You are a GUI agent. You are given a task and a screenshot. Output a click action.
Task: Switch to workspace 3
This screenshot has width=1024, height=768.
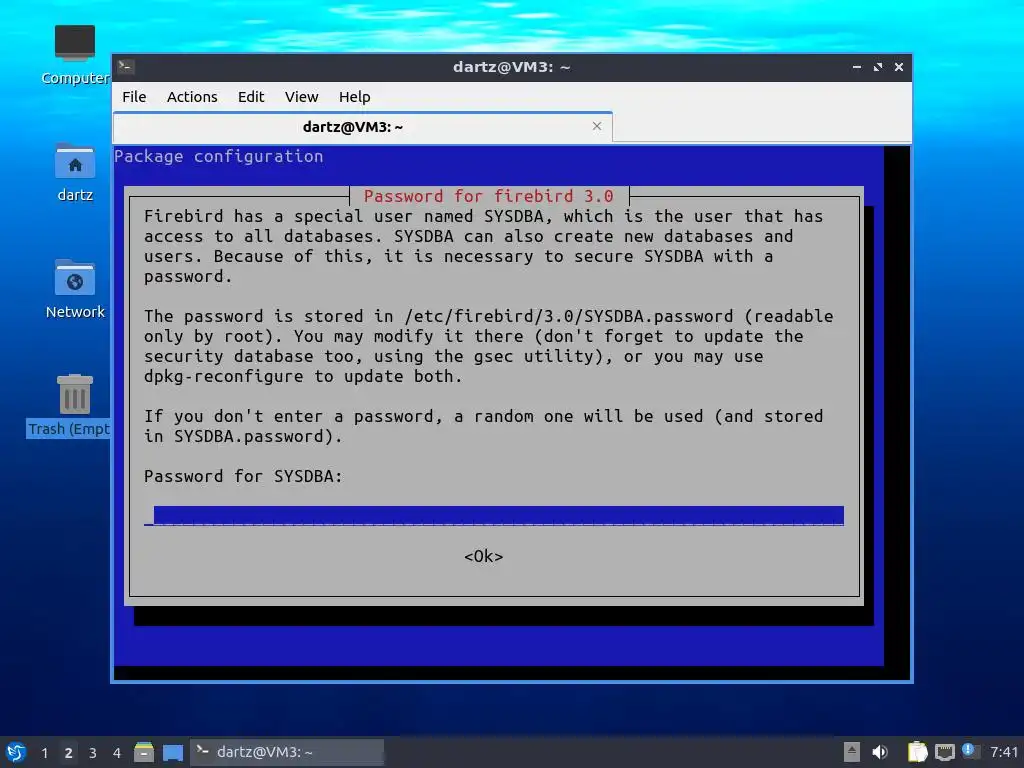click(93, 753)
